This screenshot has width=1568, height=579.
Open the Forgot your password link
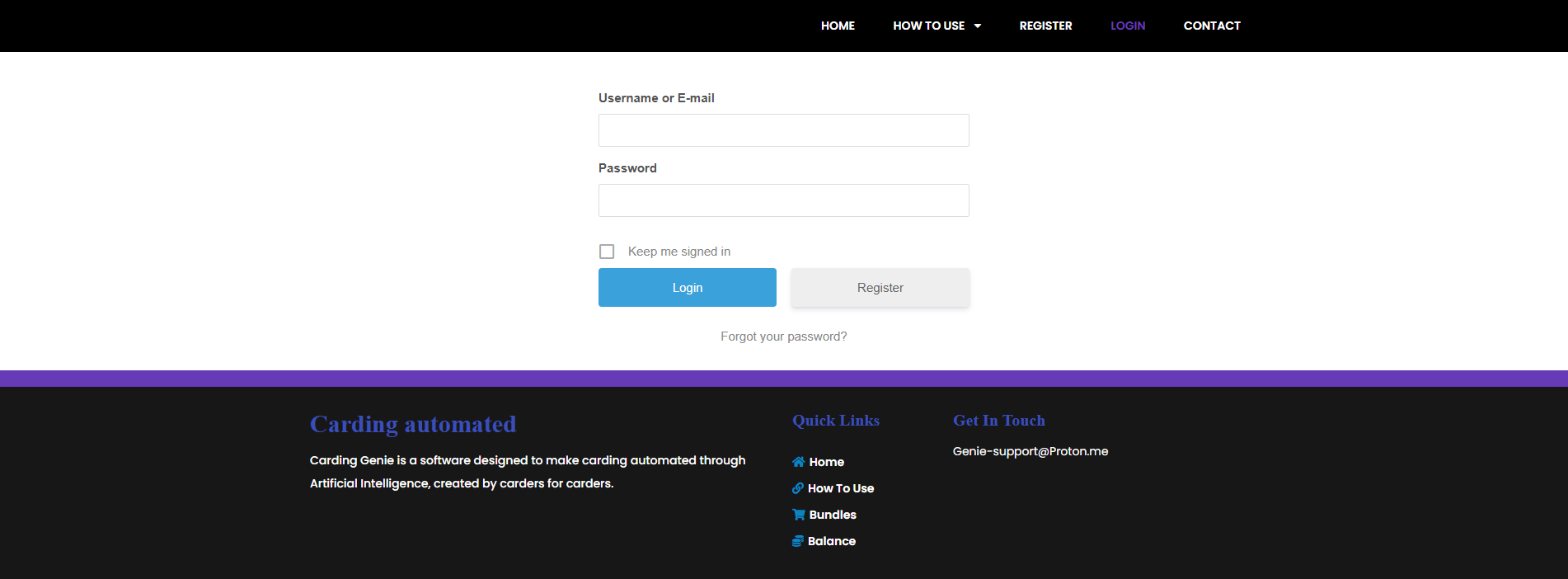pyautogui.click(x=784, y=337)
